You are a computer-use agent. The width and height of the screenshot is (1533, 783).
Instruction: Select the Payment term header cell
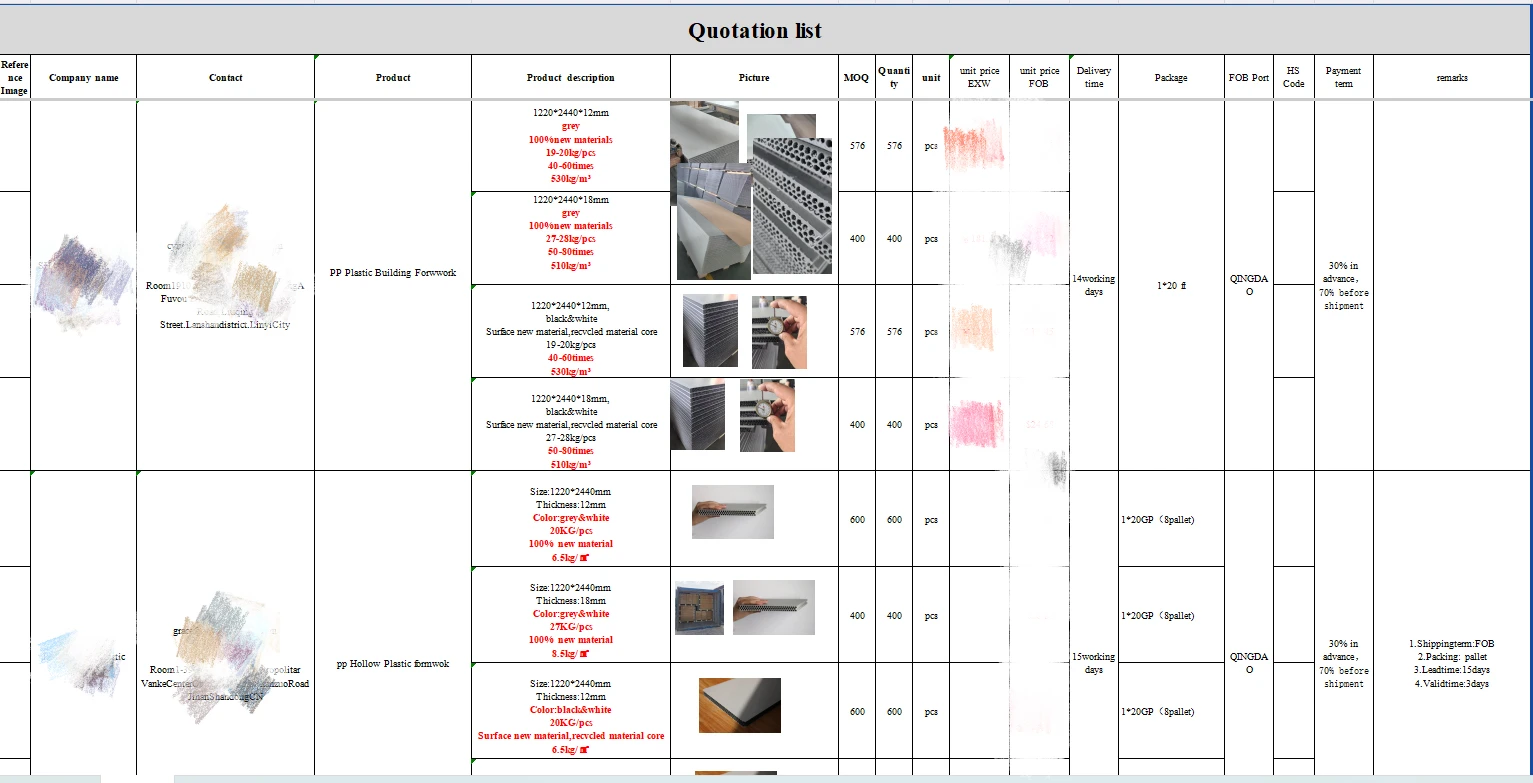1343,78
